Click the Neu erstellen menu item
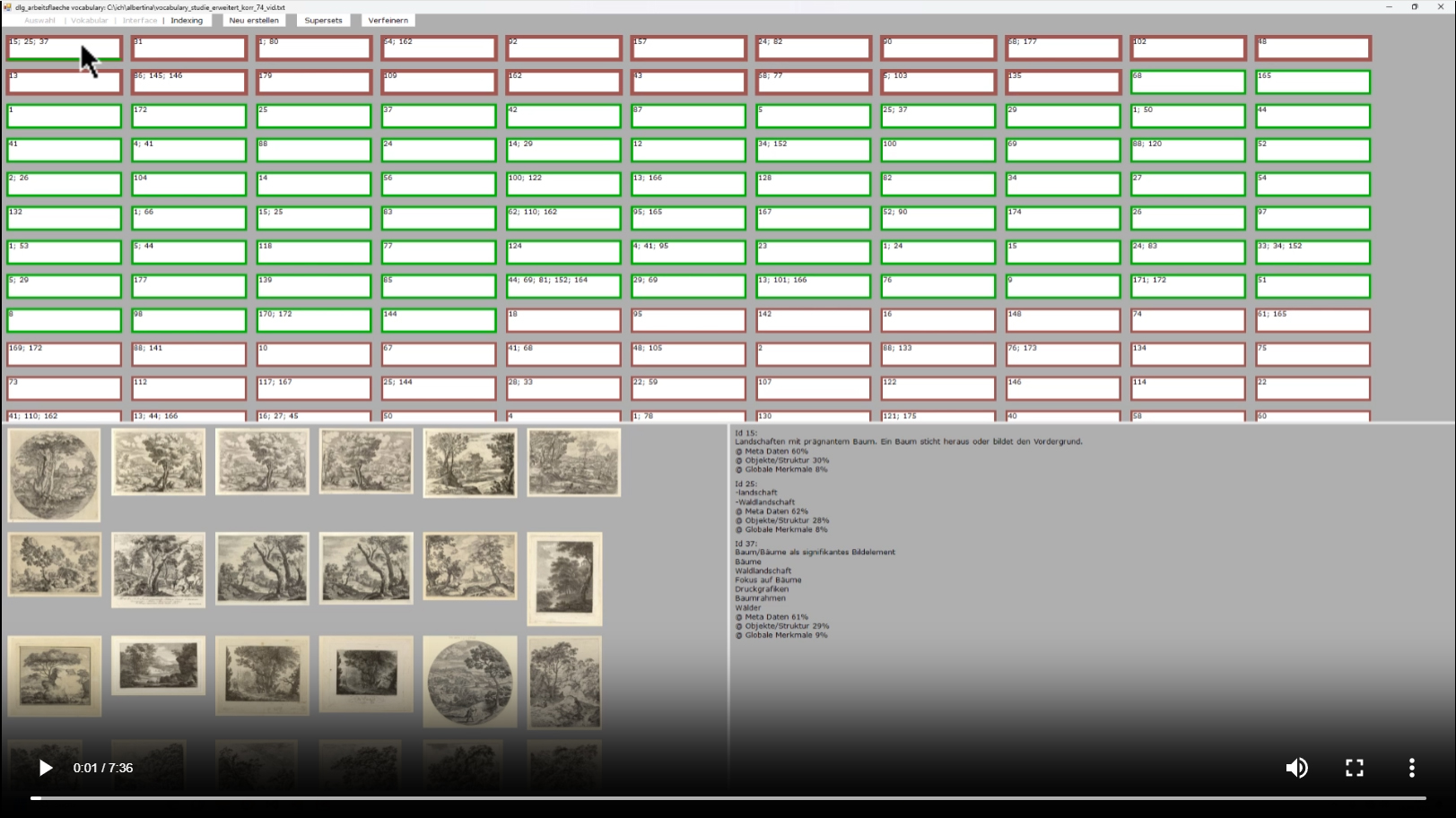The width and height of the screenshot is (1456, 818). pyautogui.click(x=254, y=21)
